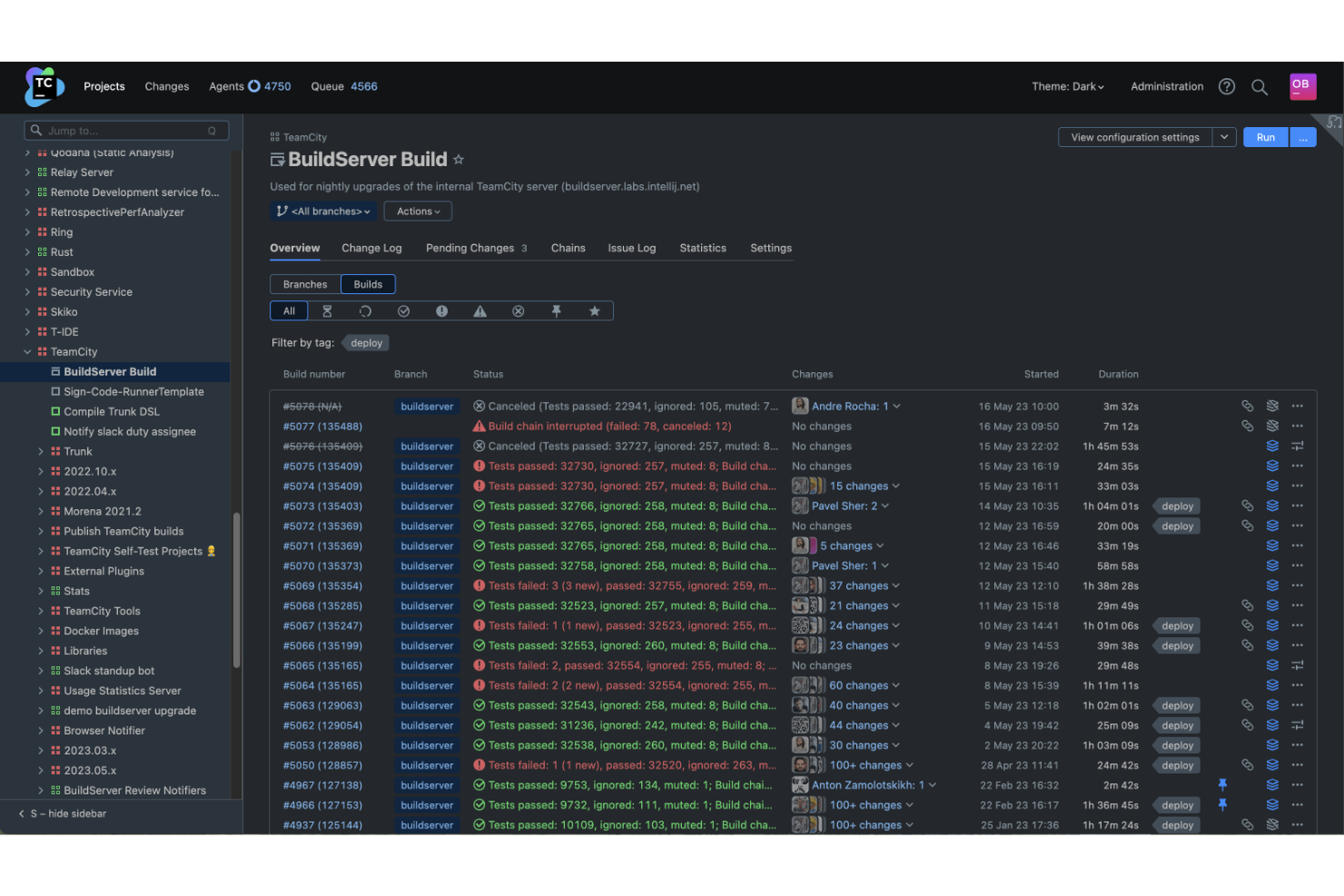Enable the All builds filter

(288, 310)
